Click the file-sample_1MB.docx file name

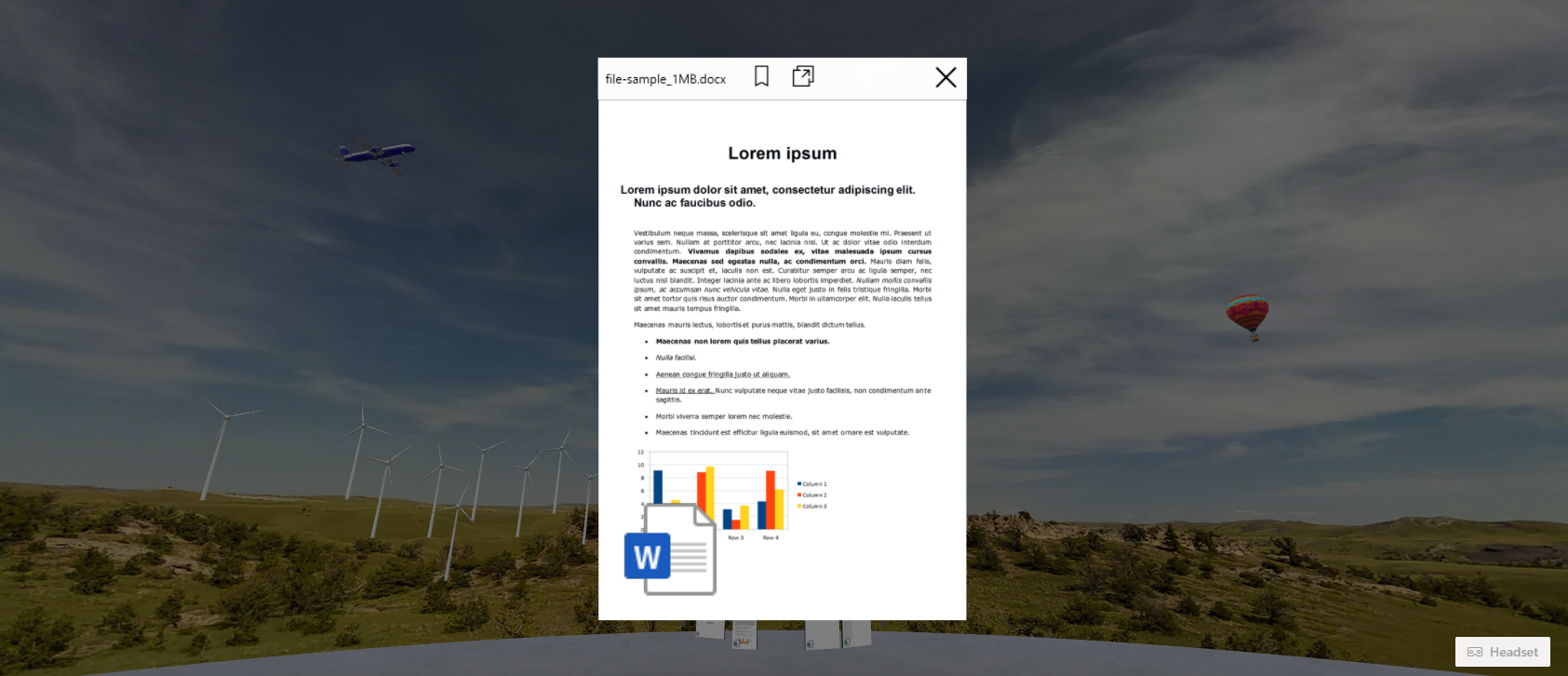665,79
